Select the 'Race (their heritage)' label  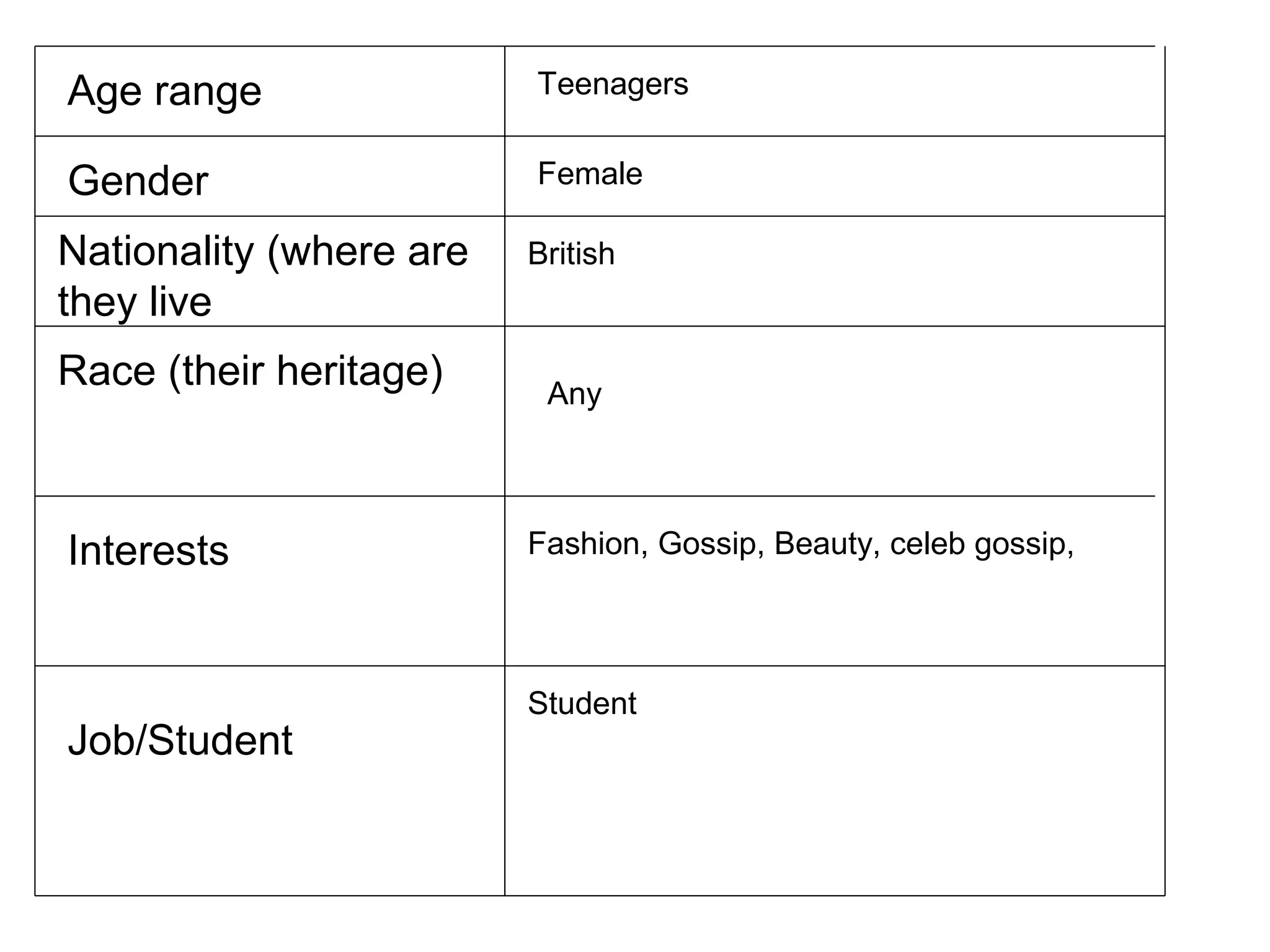coord(251,371)
